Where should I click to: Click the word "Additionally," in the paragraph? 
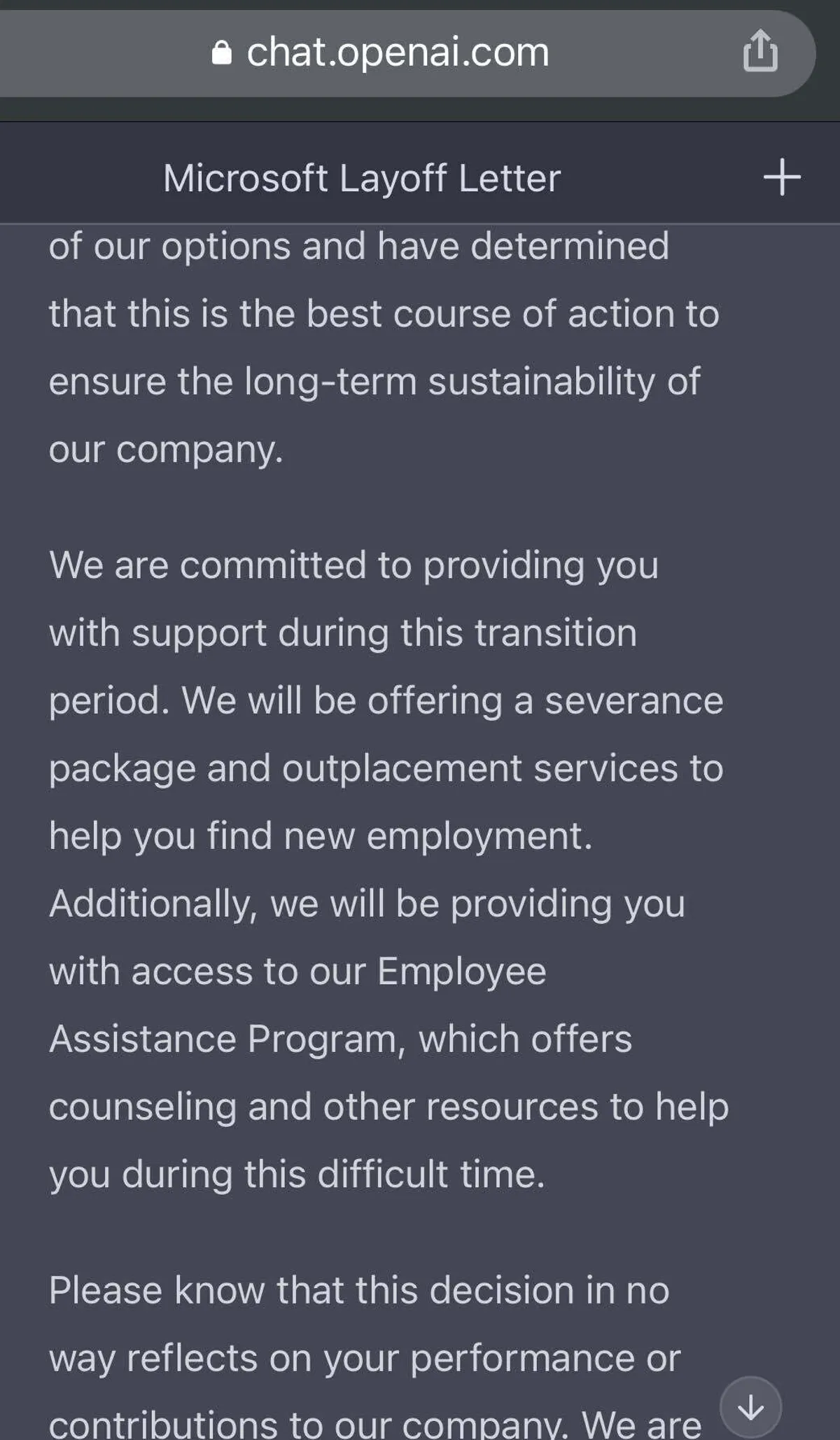(x=153, y=904)
